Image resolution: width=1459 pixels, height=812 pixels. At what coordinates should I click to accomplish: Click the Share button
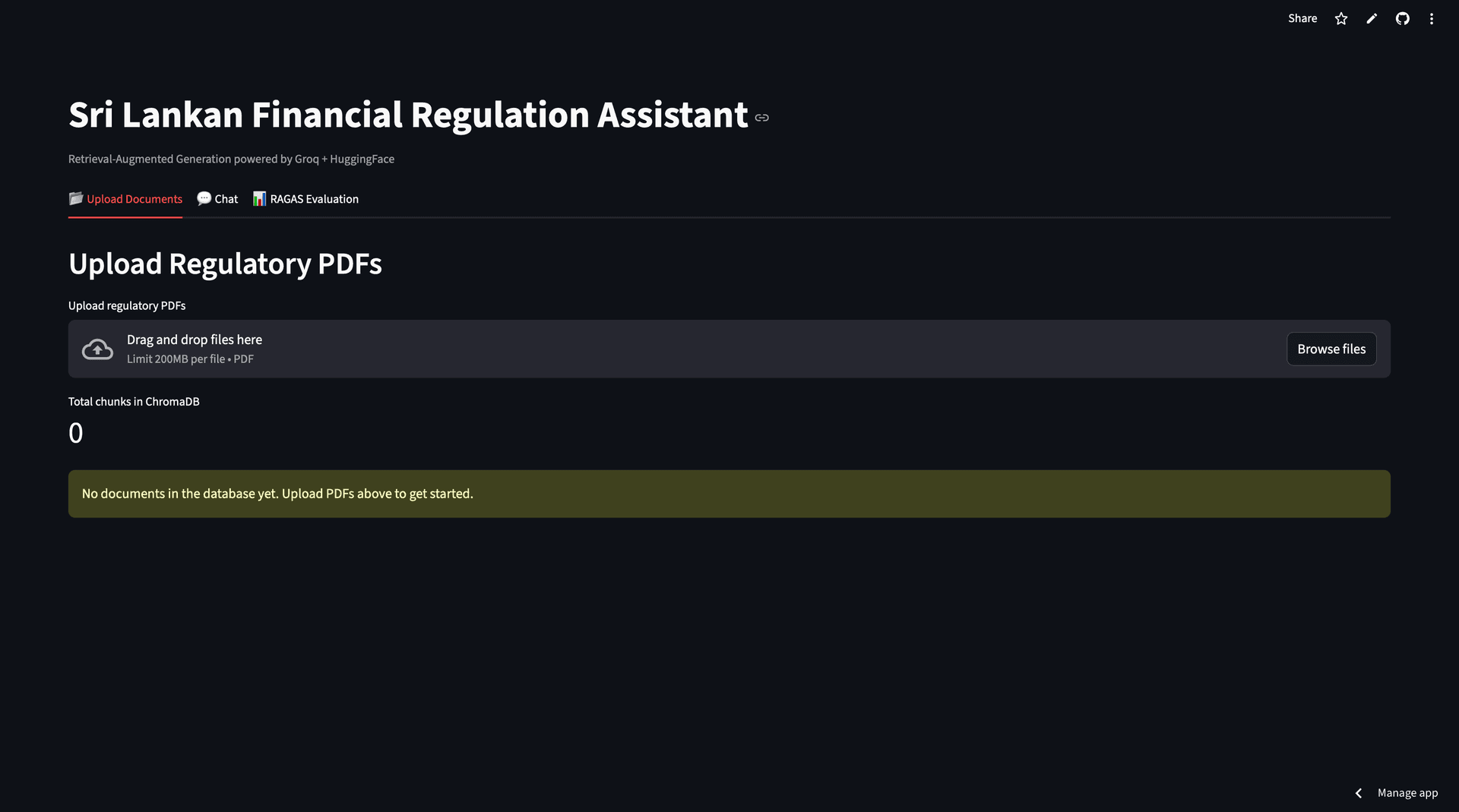click(1302, 18)
